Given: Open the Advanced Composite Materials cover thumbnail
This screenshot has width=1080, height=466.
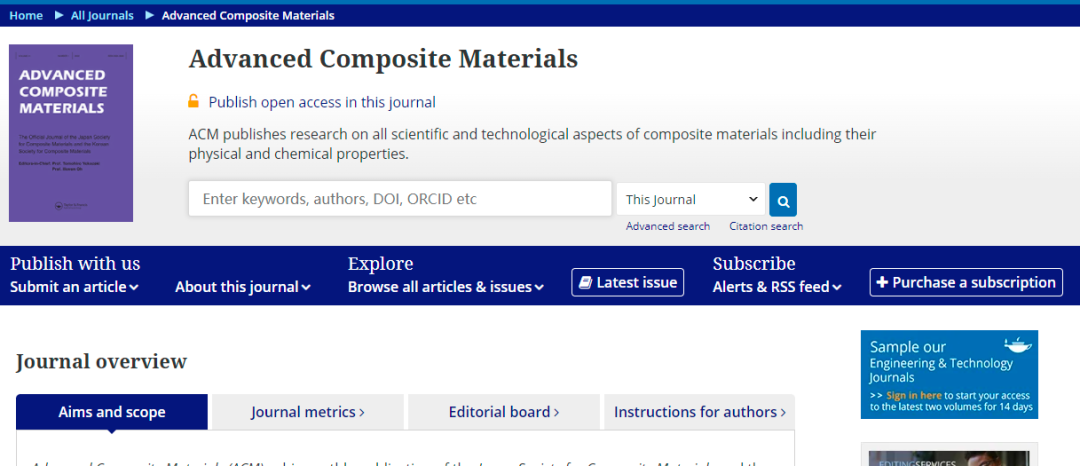Looking at the screenshot, I should tap(71, 133).
